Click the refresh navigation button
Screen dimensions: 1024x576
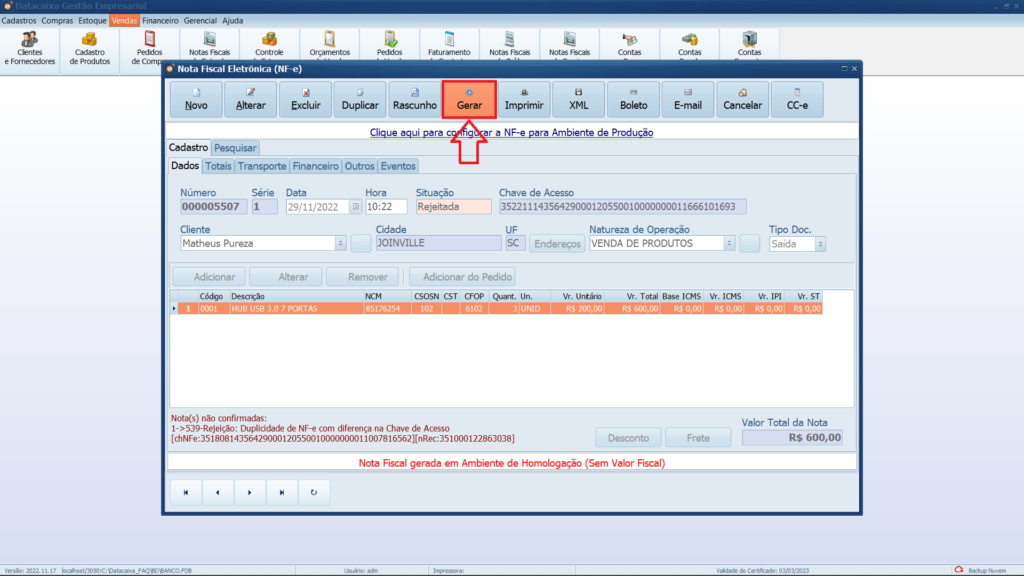click(313, 492)
